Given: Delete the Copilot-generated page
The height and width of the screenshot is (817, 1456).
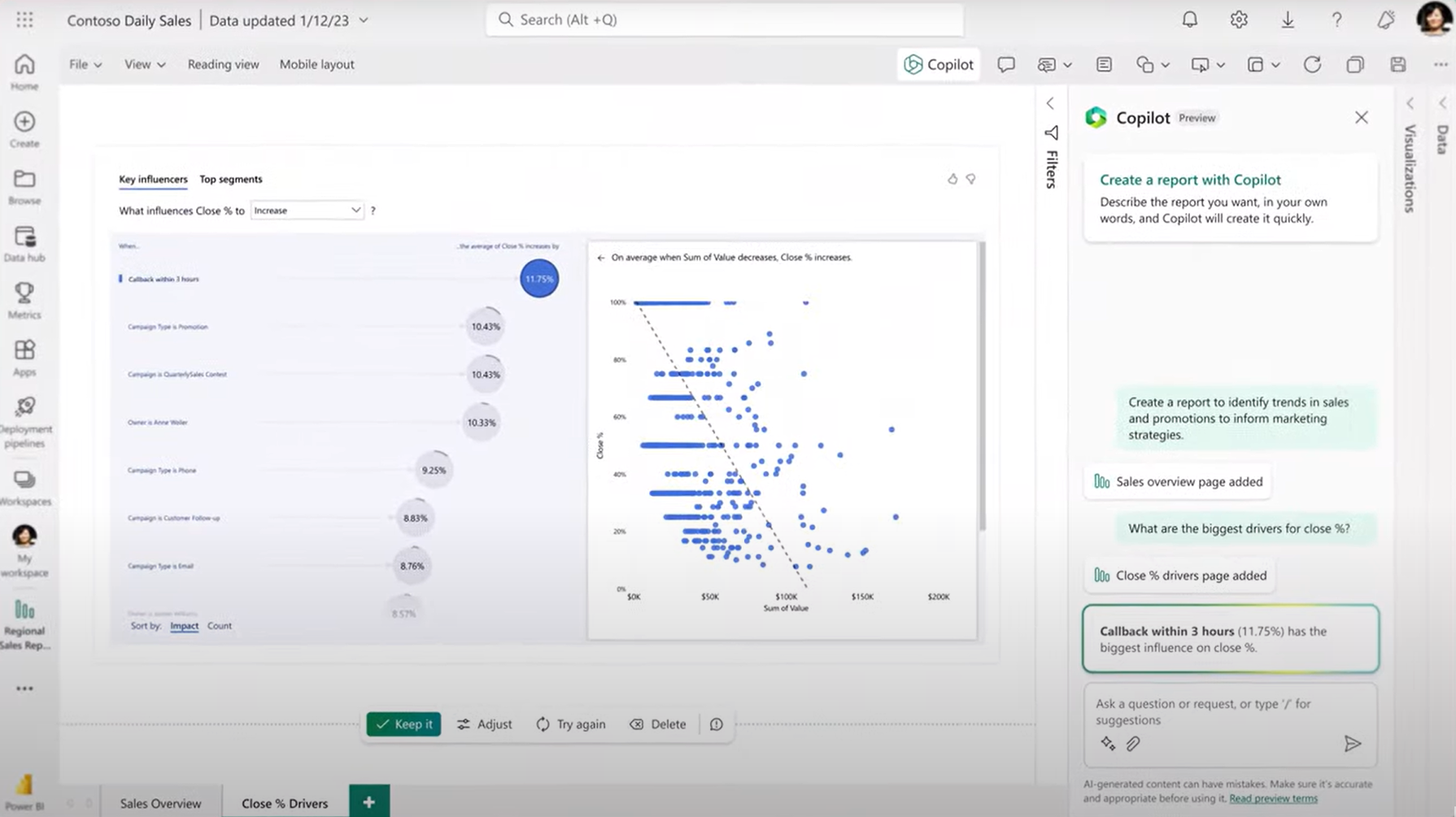Looking at the screenshot, I should coord(658,724).
